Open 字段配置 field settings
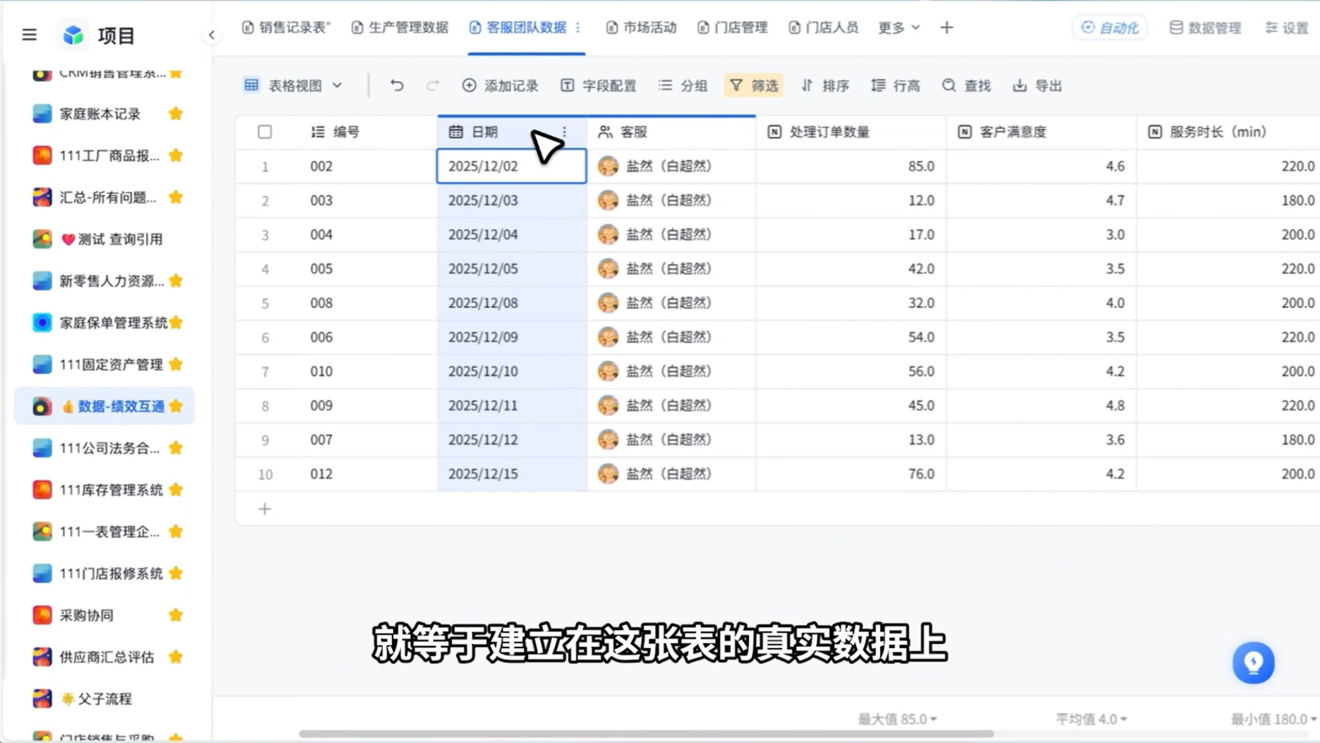 (x=598, y=86)
